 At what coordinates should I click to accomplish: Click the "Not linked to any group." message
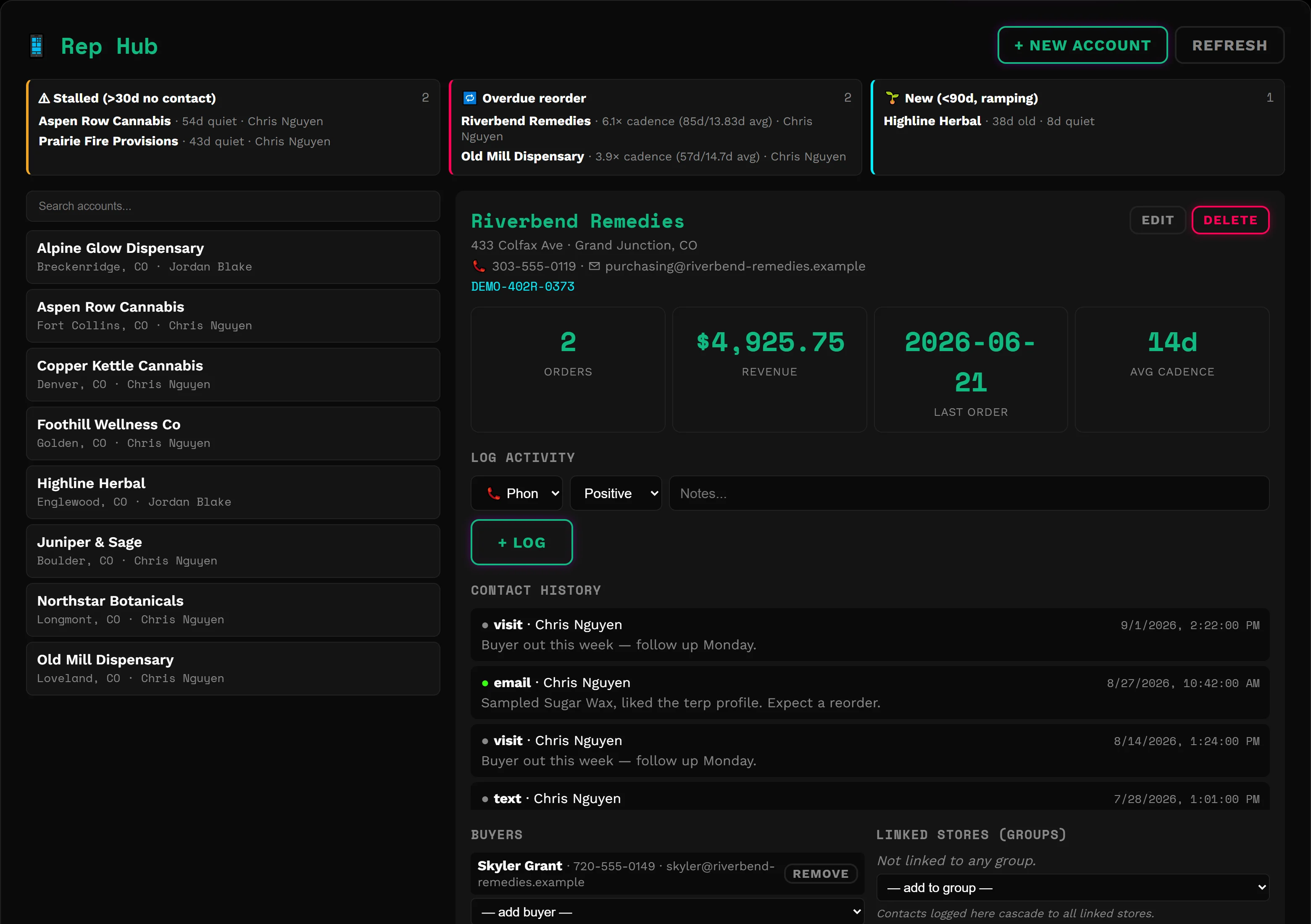[x=956, y=861]
